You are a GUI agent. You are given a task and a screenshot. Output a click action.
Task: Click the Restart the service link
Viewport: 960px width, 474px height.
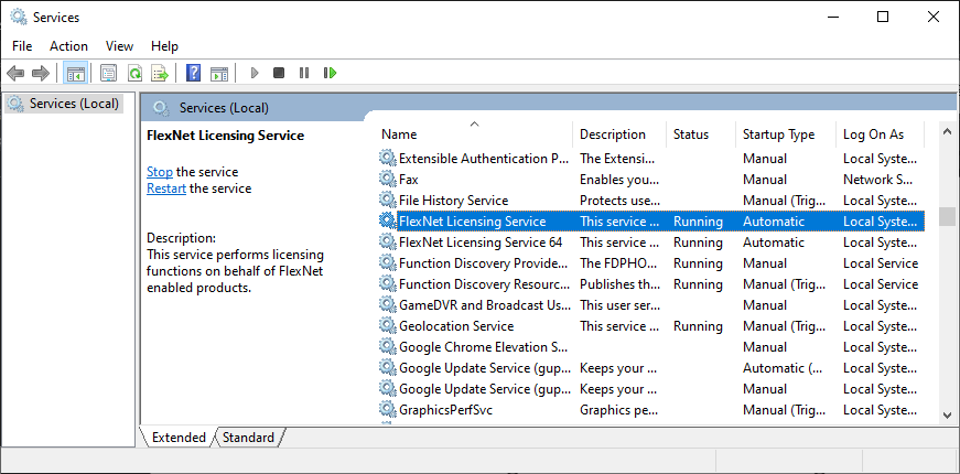pos(166,189)
